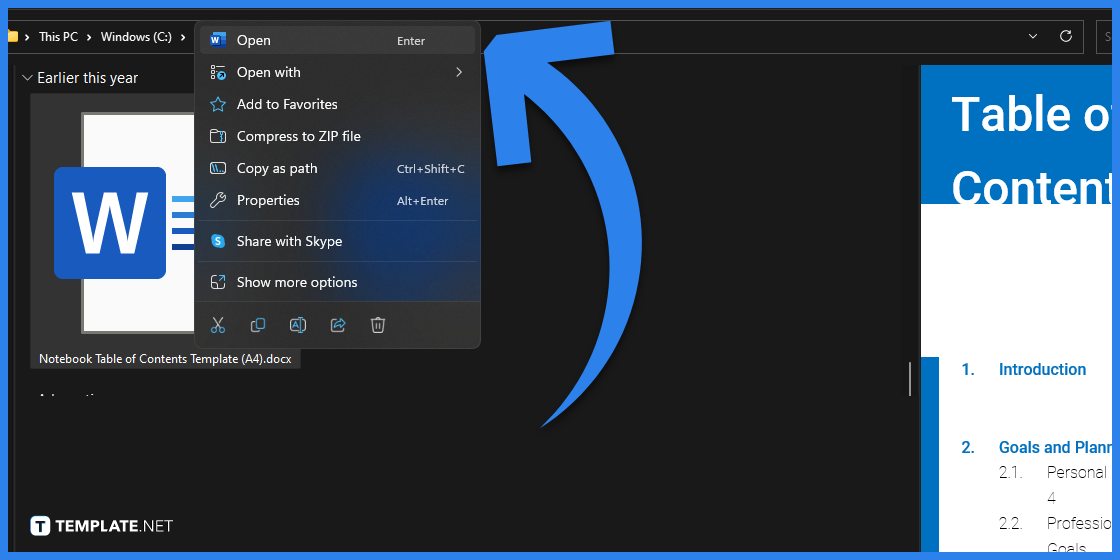Click This PC in the breadcrumb path
Image resolution: width=1120 pixels, height=560 pixels.
click(x=58, y=37)
